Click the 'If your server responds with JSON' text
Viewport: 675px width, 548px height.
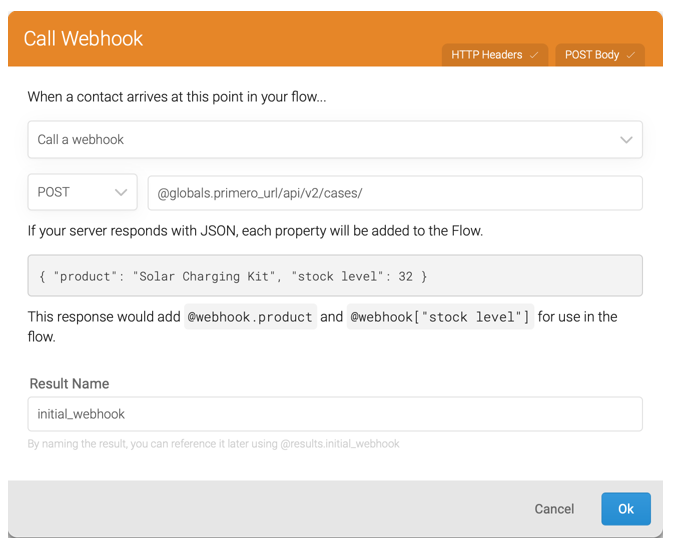pyautogui.click(x=255, y=231)
